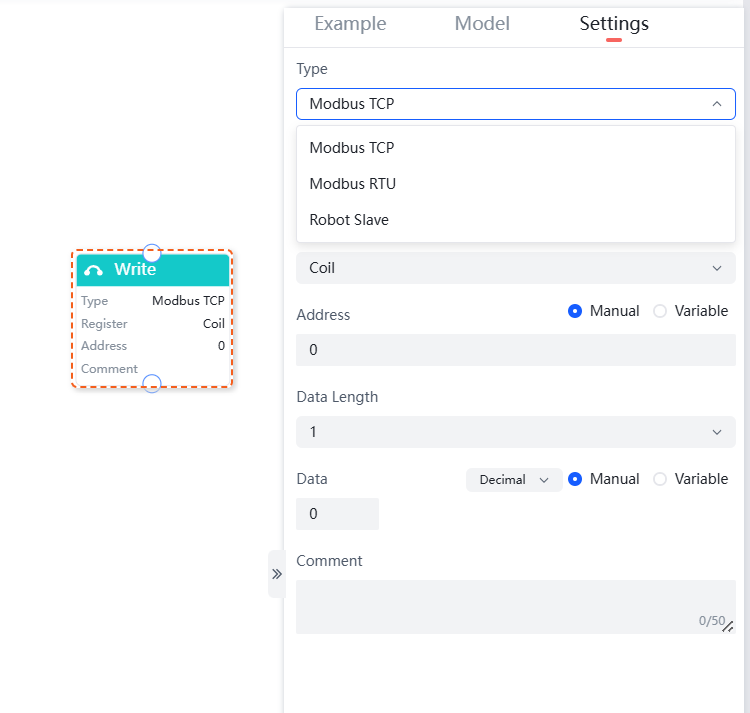Click the Data value input field
This screenshot has width=750, height=713.
337,514
